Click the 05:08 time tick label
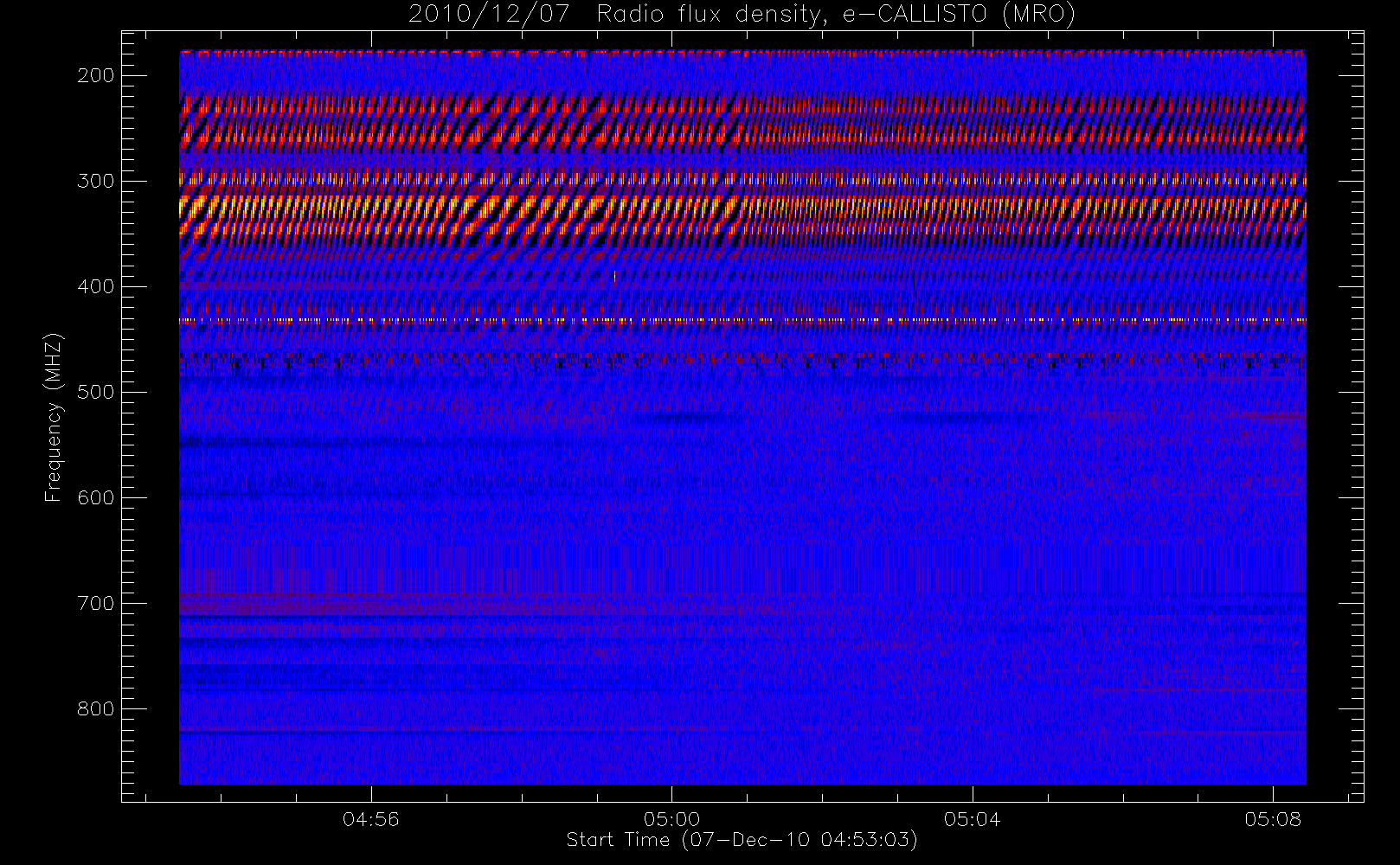The height and width of the screenshot is (865, 1400). point(1274,819)
